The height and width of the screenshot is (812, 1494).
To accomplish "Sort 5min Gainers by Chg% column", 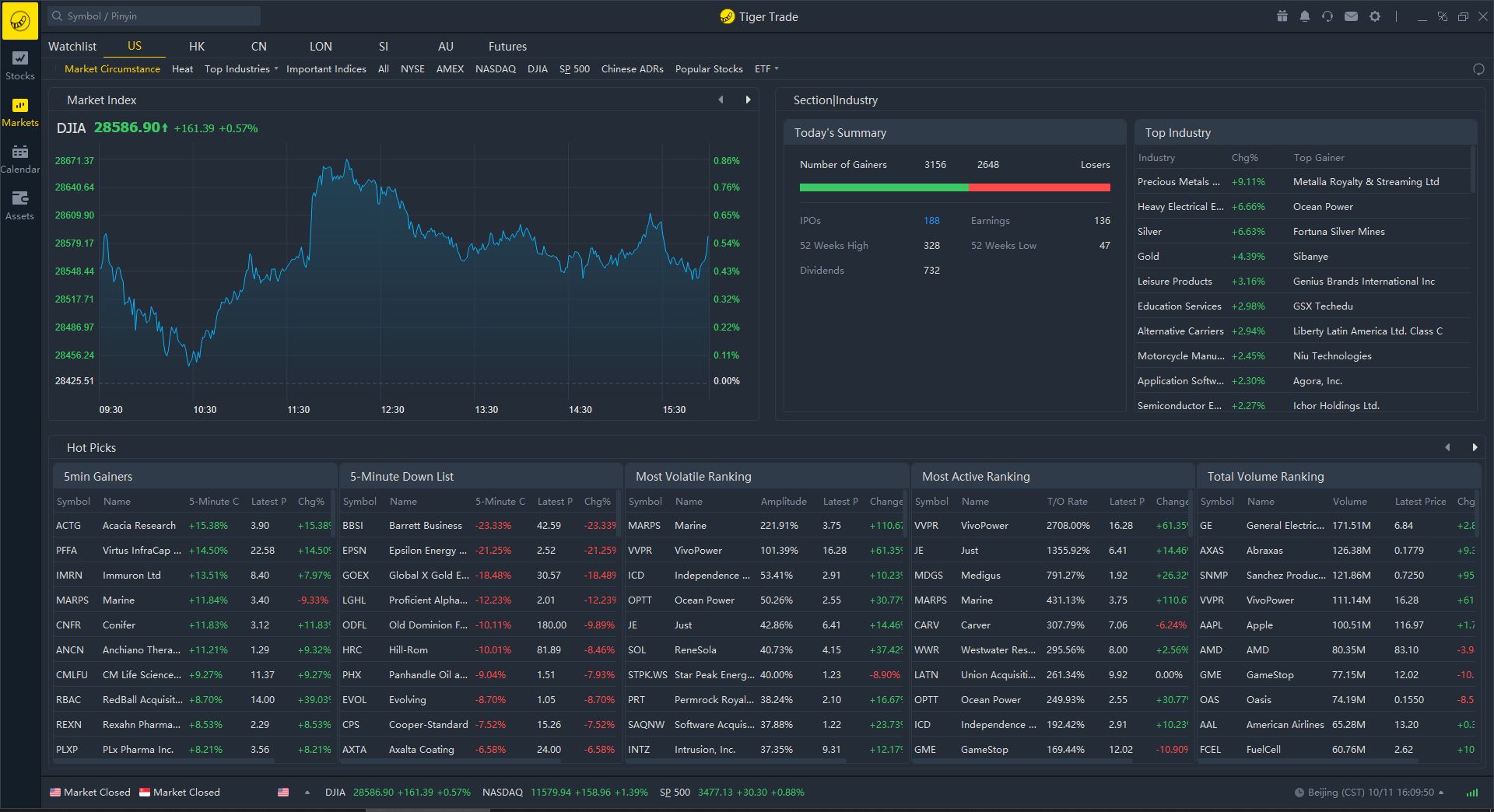I will click(311, 502).
